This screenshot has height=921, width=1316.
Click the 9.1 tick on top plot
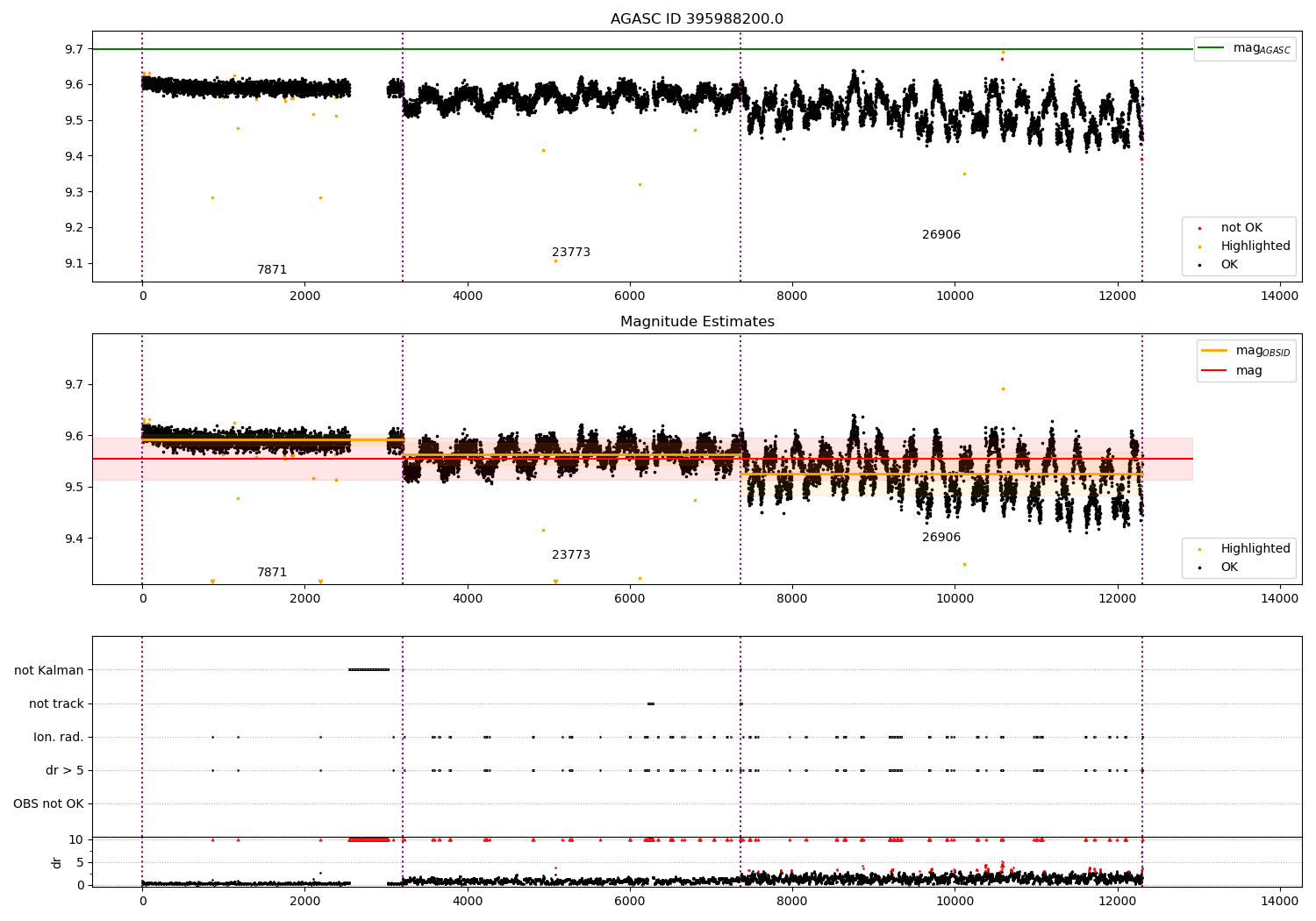click(74, 263)
